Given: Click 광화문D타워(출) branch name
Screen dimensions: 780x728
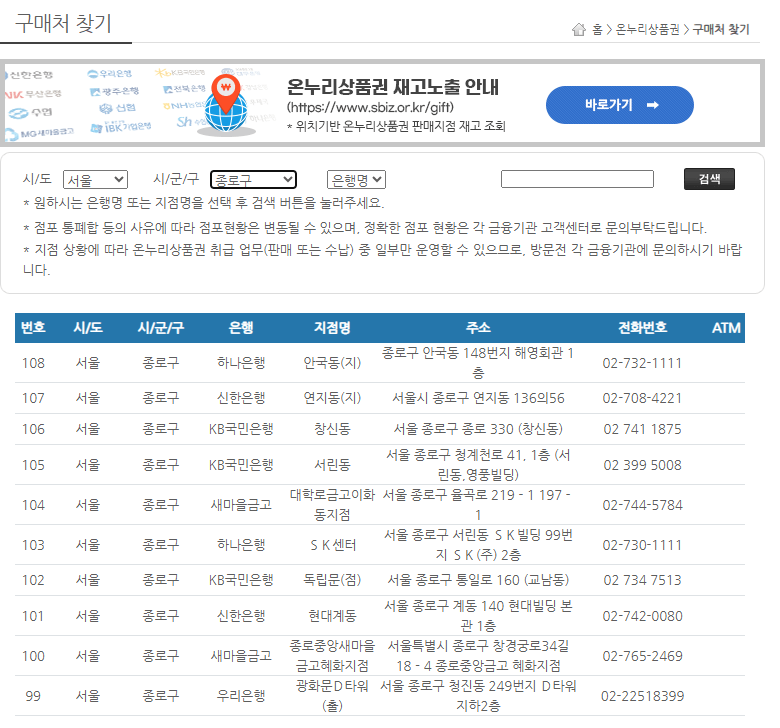Looking at the screenshot, I should pos(332,696).
